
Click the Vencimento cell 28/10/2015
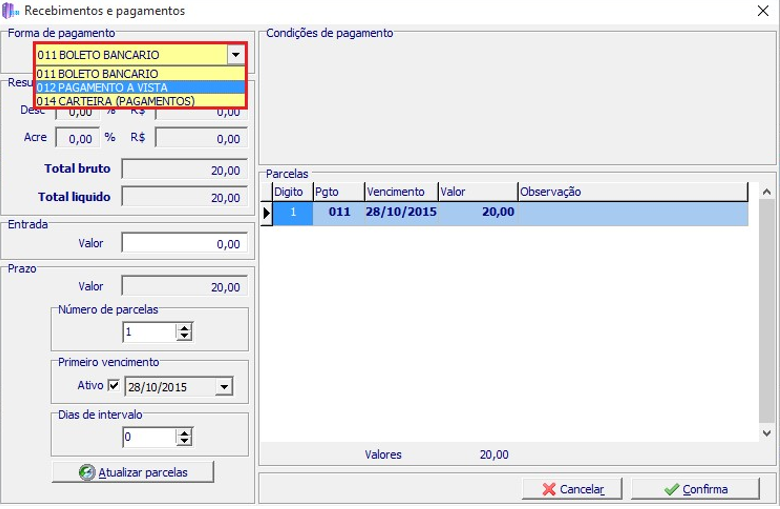click(x=401, y=213)
